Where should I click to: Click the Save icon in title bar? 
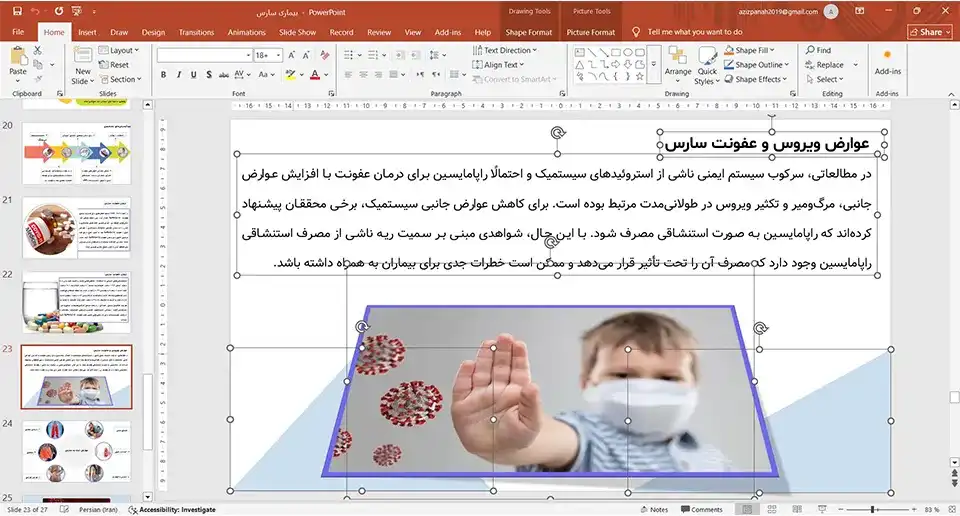point(17,11)
